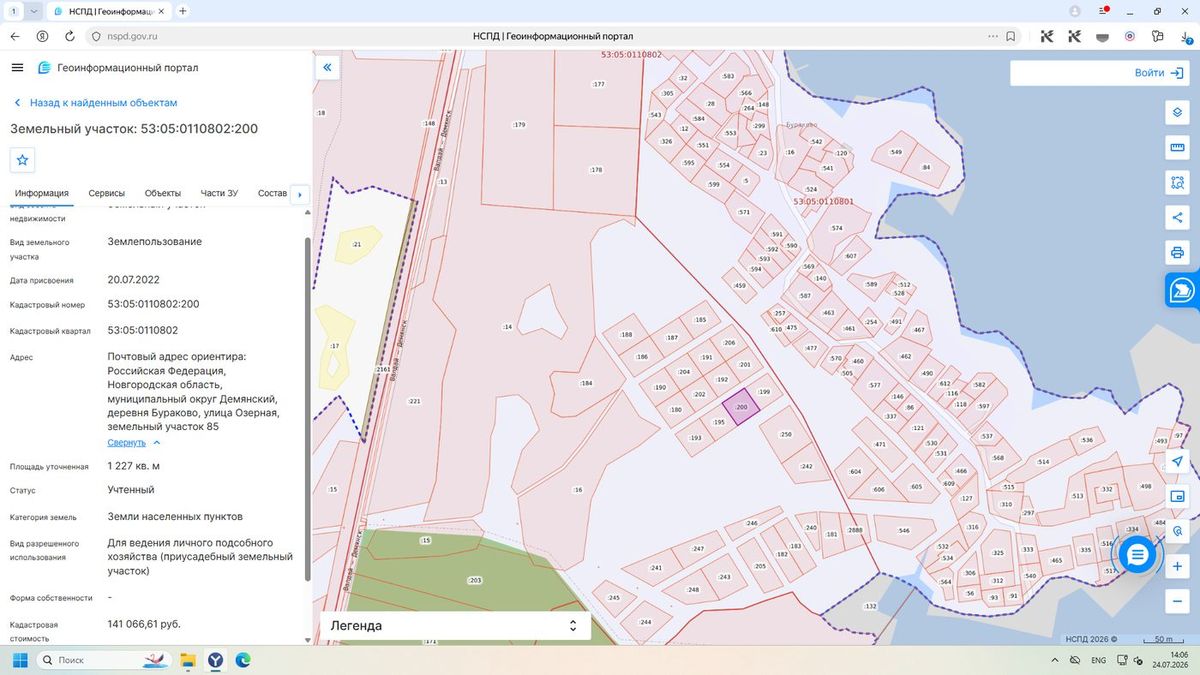Open Windows Start menu

coord(19,660)
